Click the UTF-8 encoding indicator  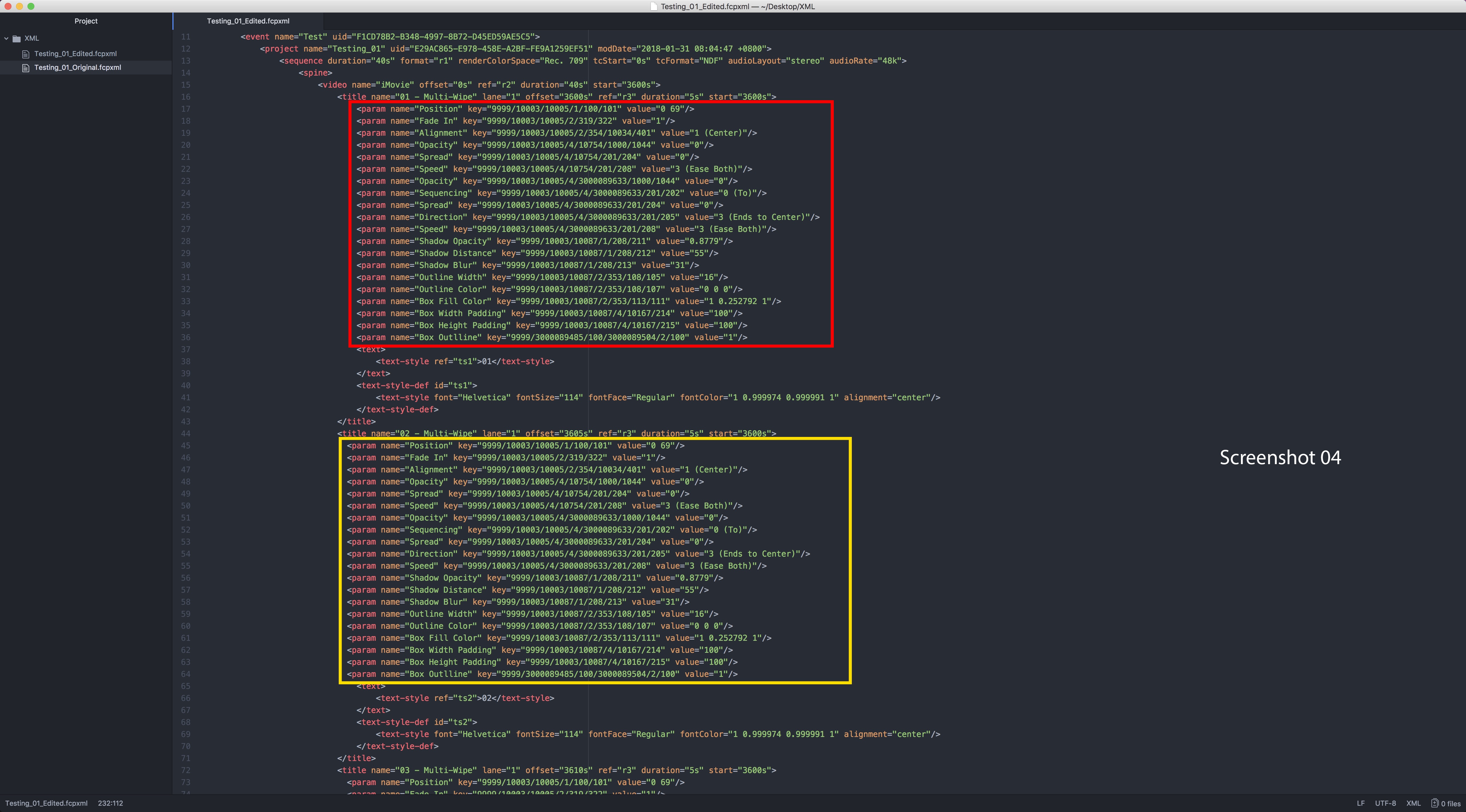tap(1386, 803)
